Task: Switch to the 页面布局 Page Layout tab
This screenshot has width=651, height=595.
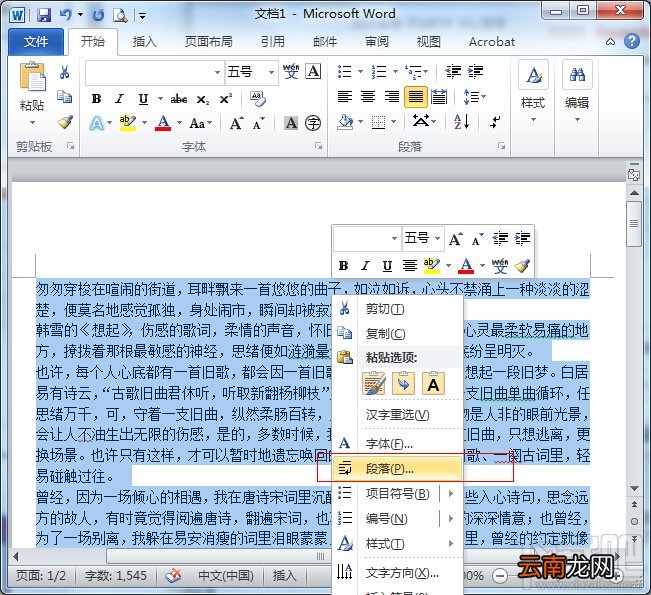Action: (x=208, y=42)
